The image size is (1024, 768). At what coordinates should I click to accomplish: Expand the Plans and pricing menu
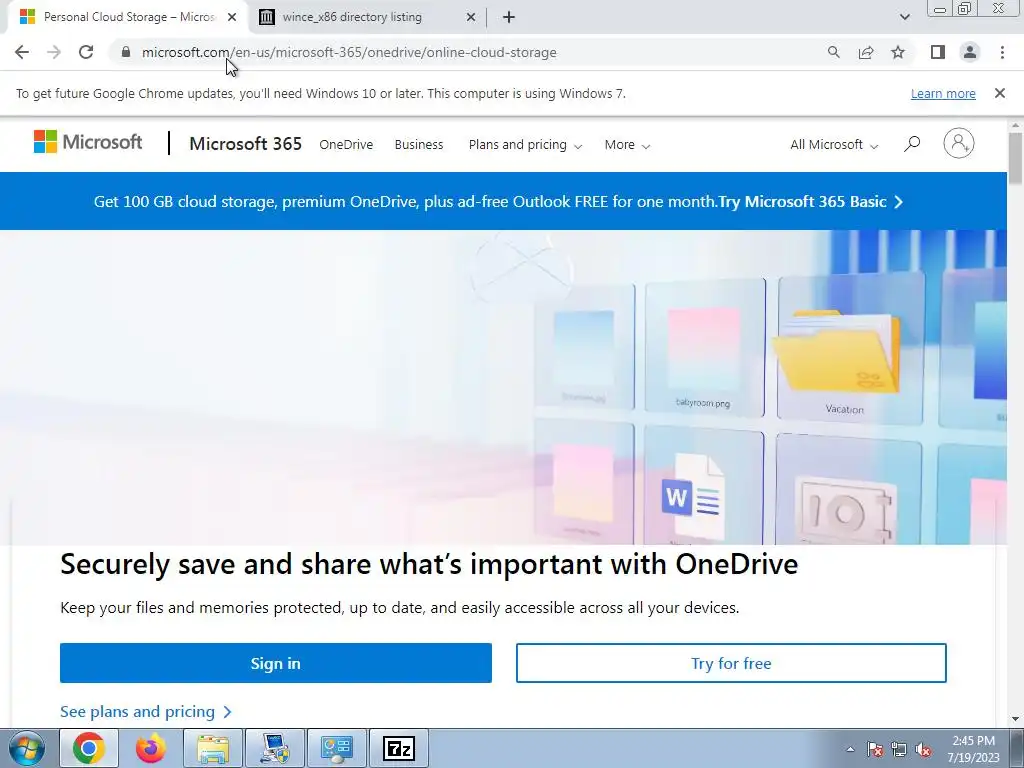pos(525,145)
